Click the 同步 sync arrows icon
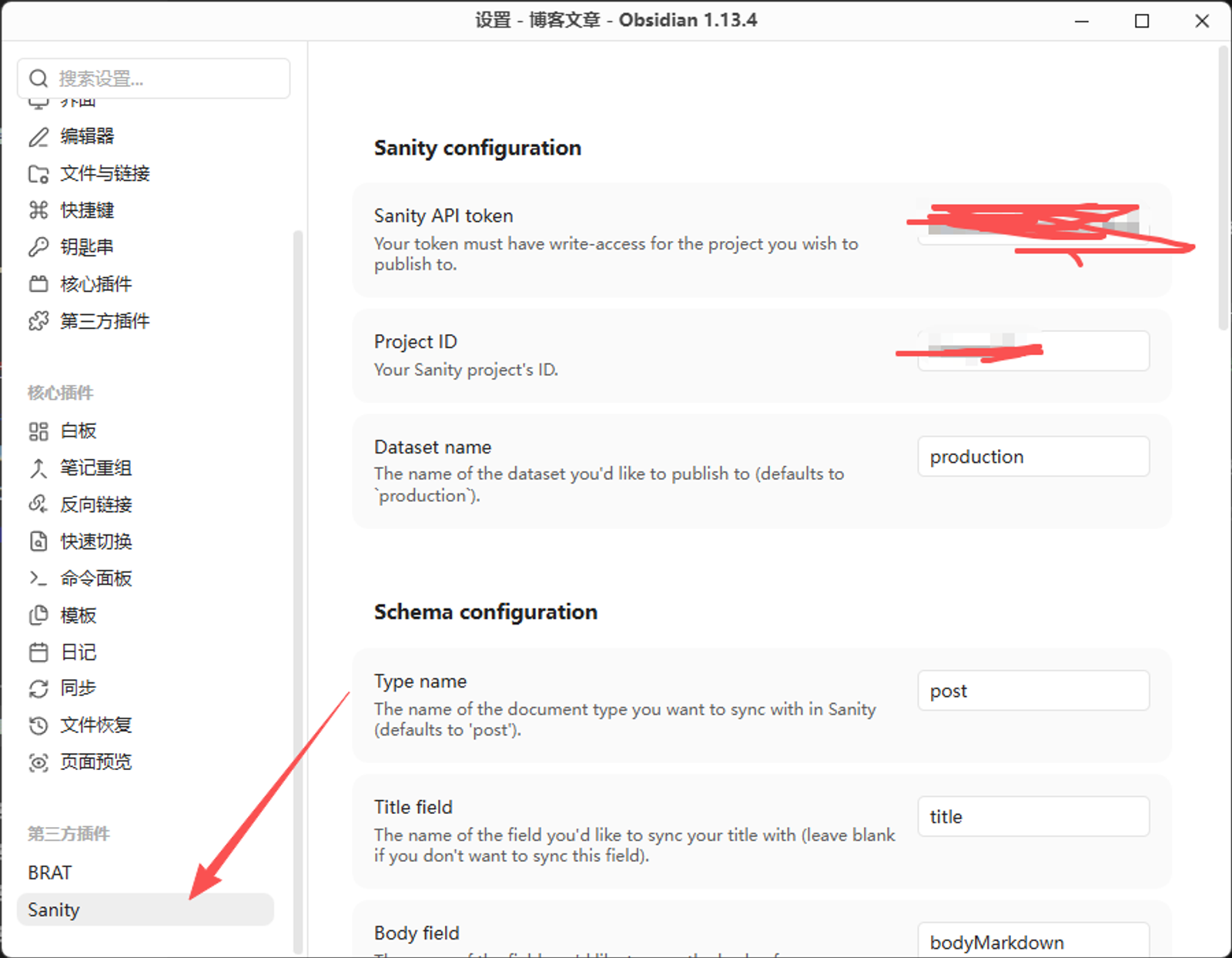The image size is (1232, 958). click(38, 688)
